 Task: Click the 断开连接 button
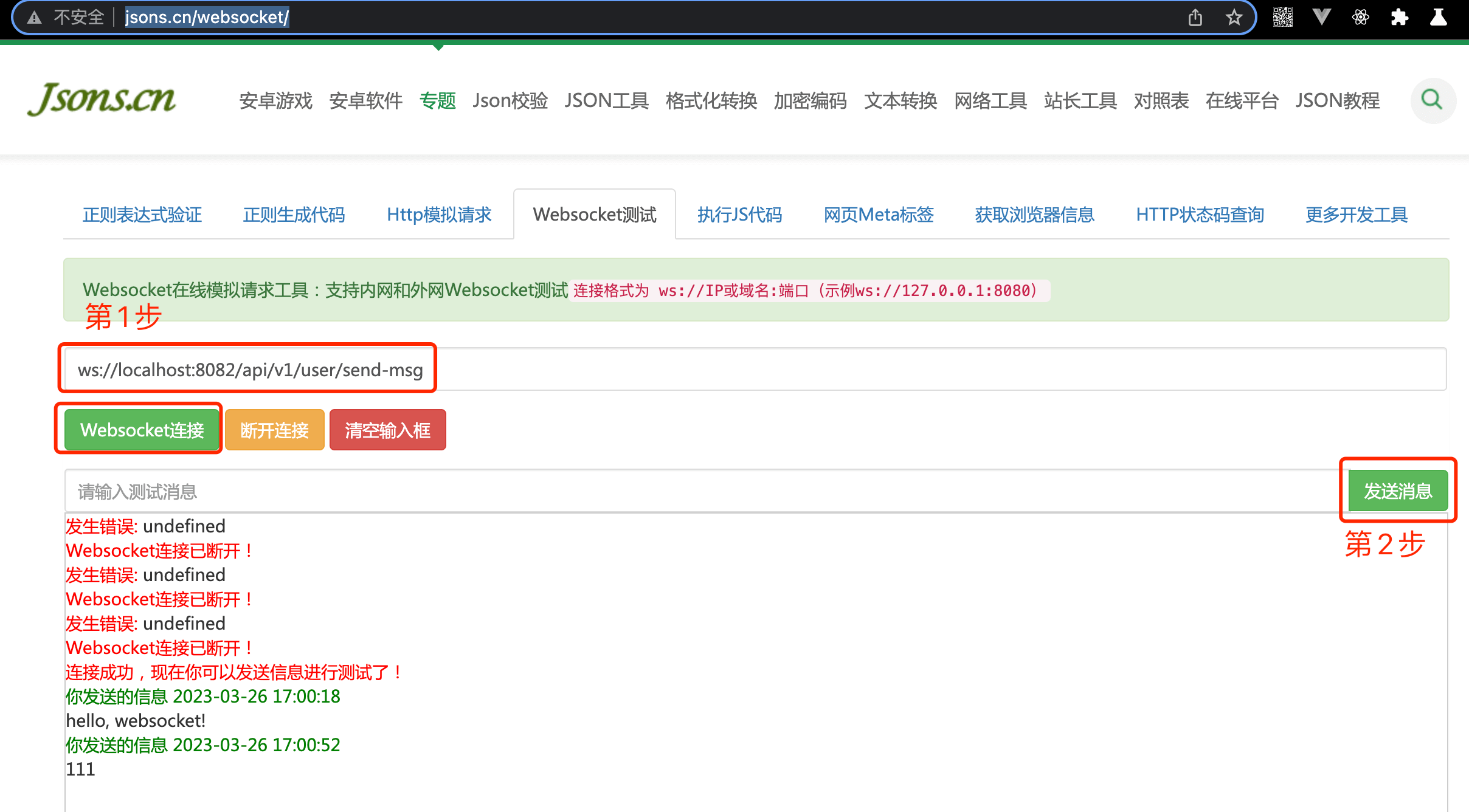274,430
